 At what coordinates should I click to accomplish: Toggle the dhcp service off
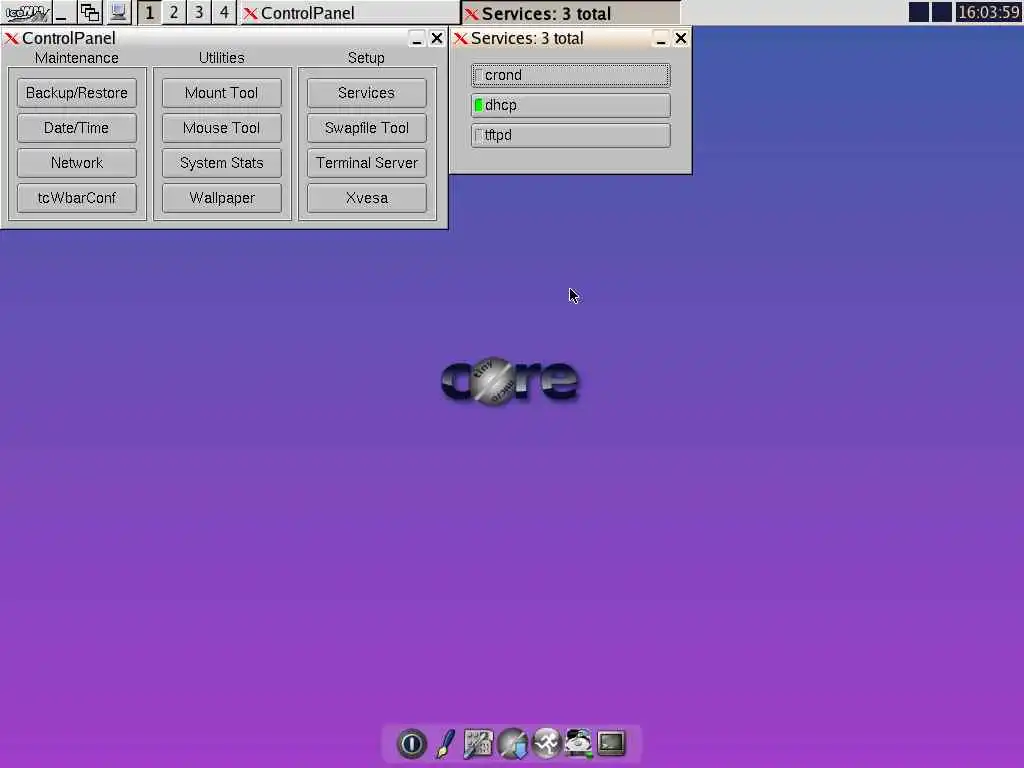click(x=571, y=105)
